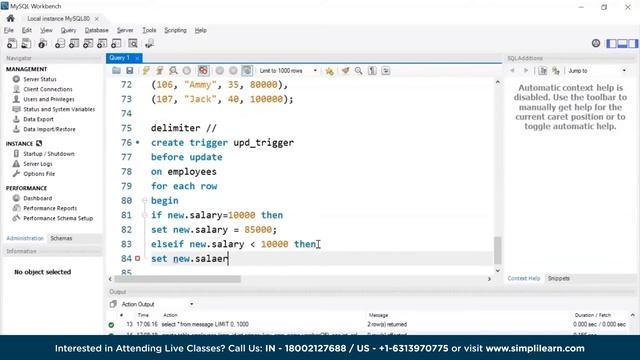Create new stored procedure icon
Image resolution: width=640 pixels, height=360 pixels.
[x=102, y=43]
